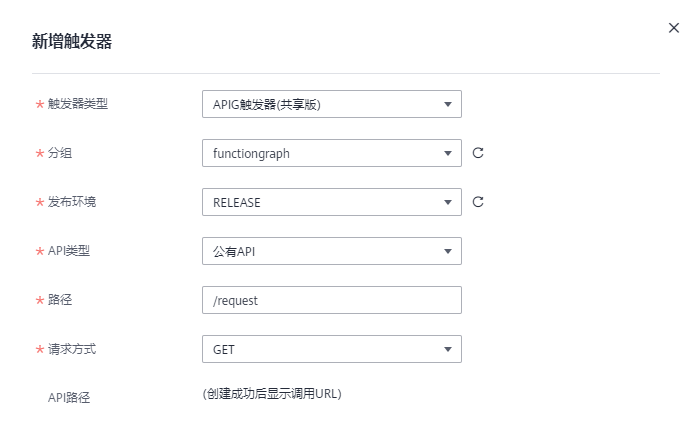Click the arrow of the APIG触发器 combo box

(448, 104)
